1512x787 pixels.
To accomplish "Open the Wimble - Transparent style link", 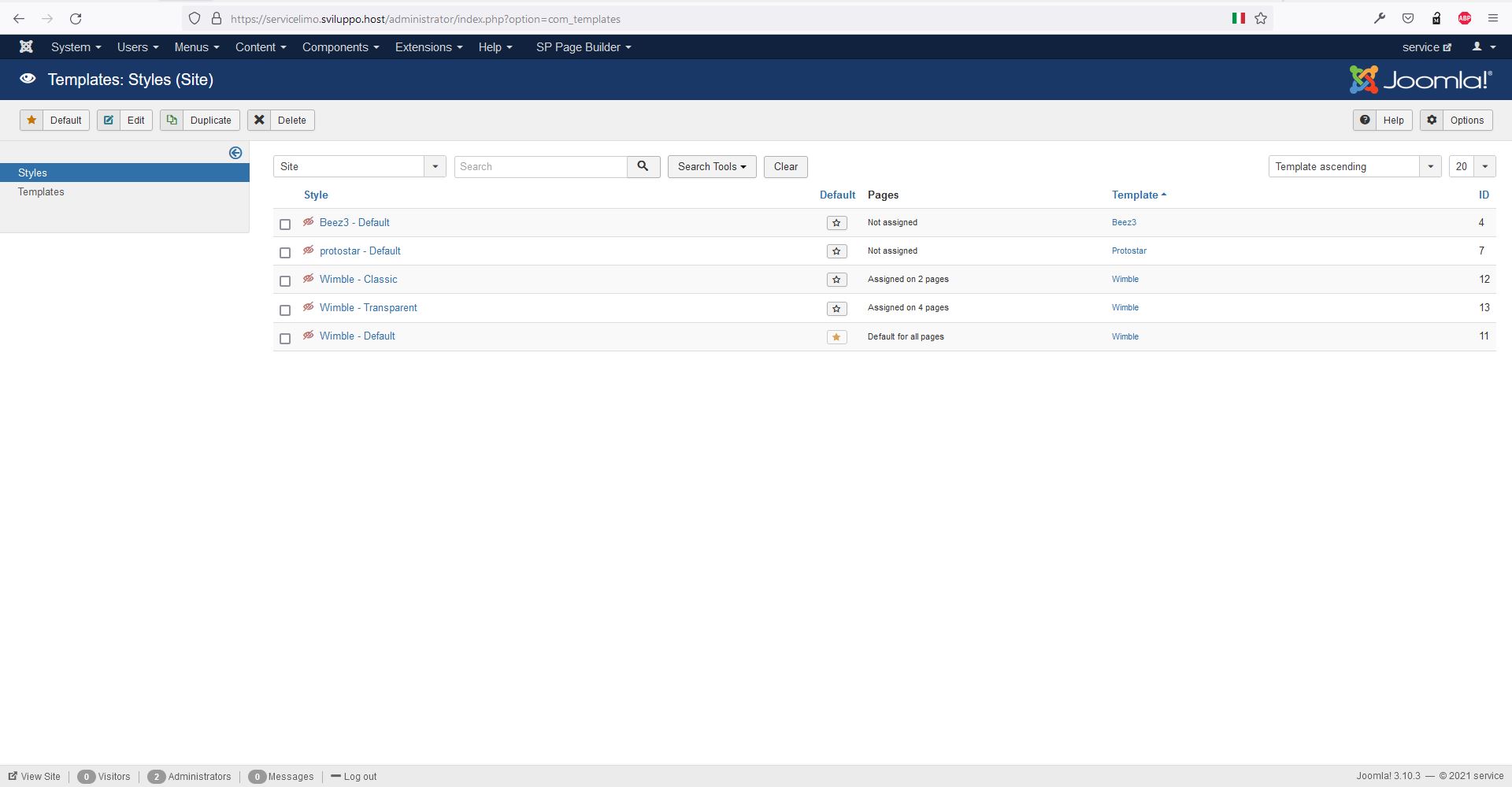I will point(368,307).
